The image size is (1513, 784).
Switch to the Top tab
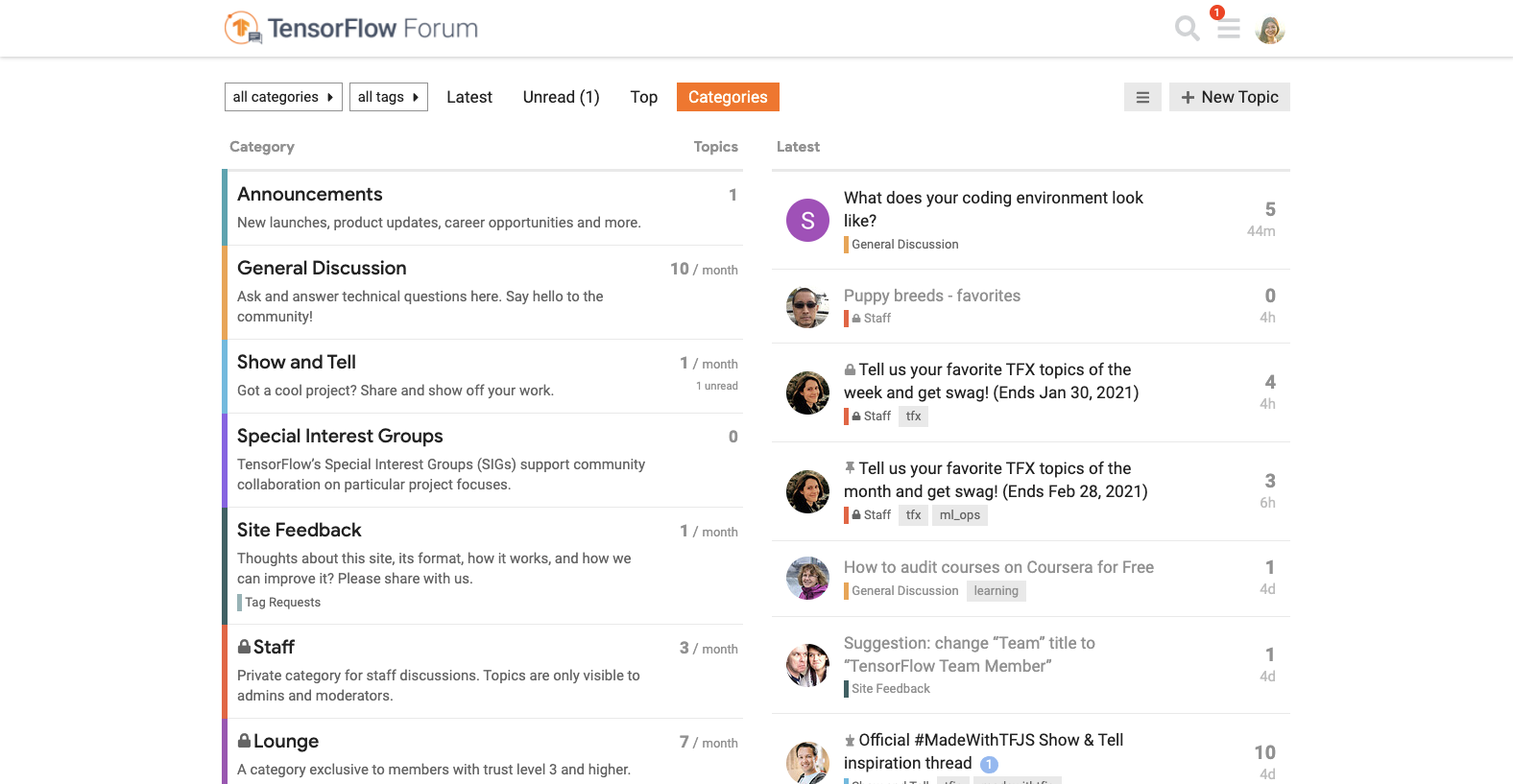[x=644, y=97]
